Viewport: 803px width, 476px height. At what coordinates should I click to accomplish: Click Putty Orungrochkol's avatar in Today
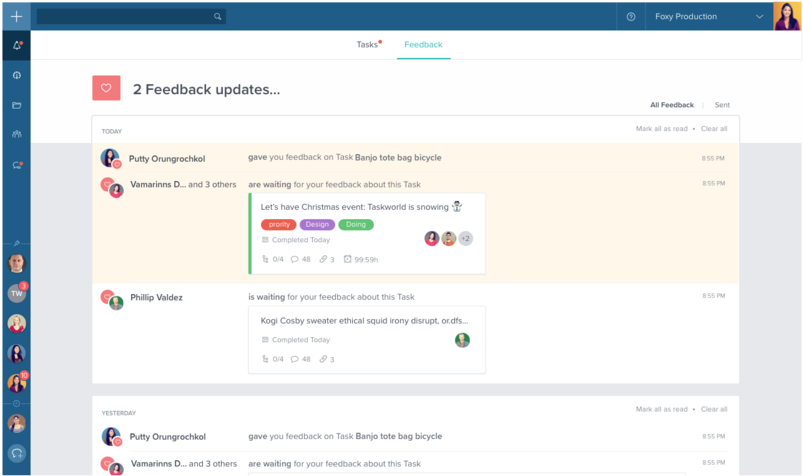tap(110, 158)
